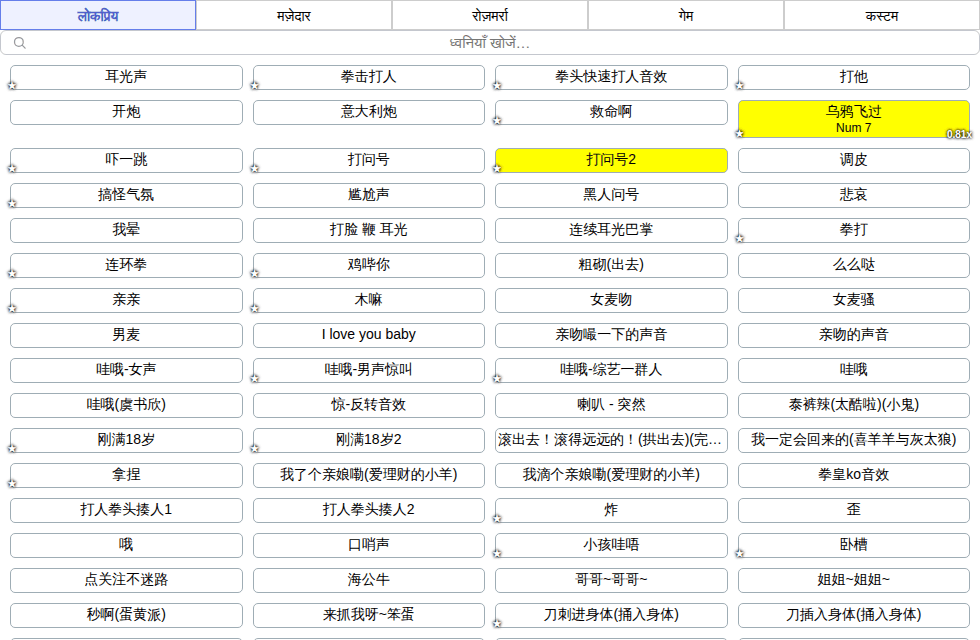Click the star icon on 乌鸦飞过
Image resolution: width=980 pixels, height=640 pixels.
[x=739, y=134]
